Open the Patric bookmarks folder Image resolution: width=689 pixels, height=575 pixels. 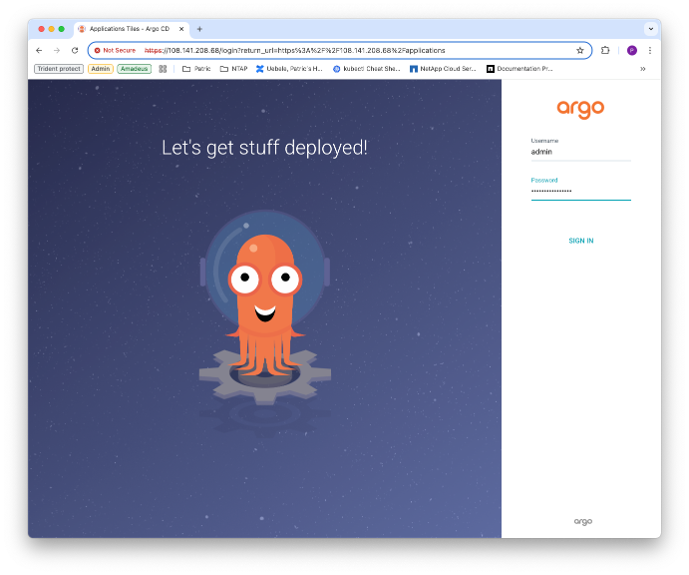196,69
